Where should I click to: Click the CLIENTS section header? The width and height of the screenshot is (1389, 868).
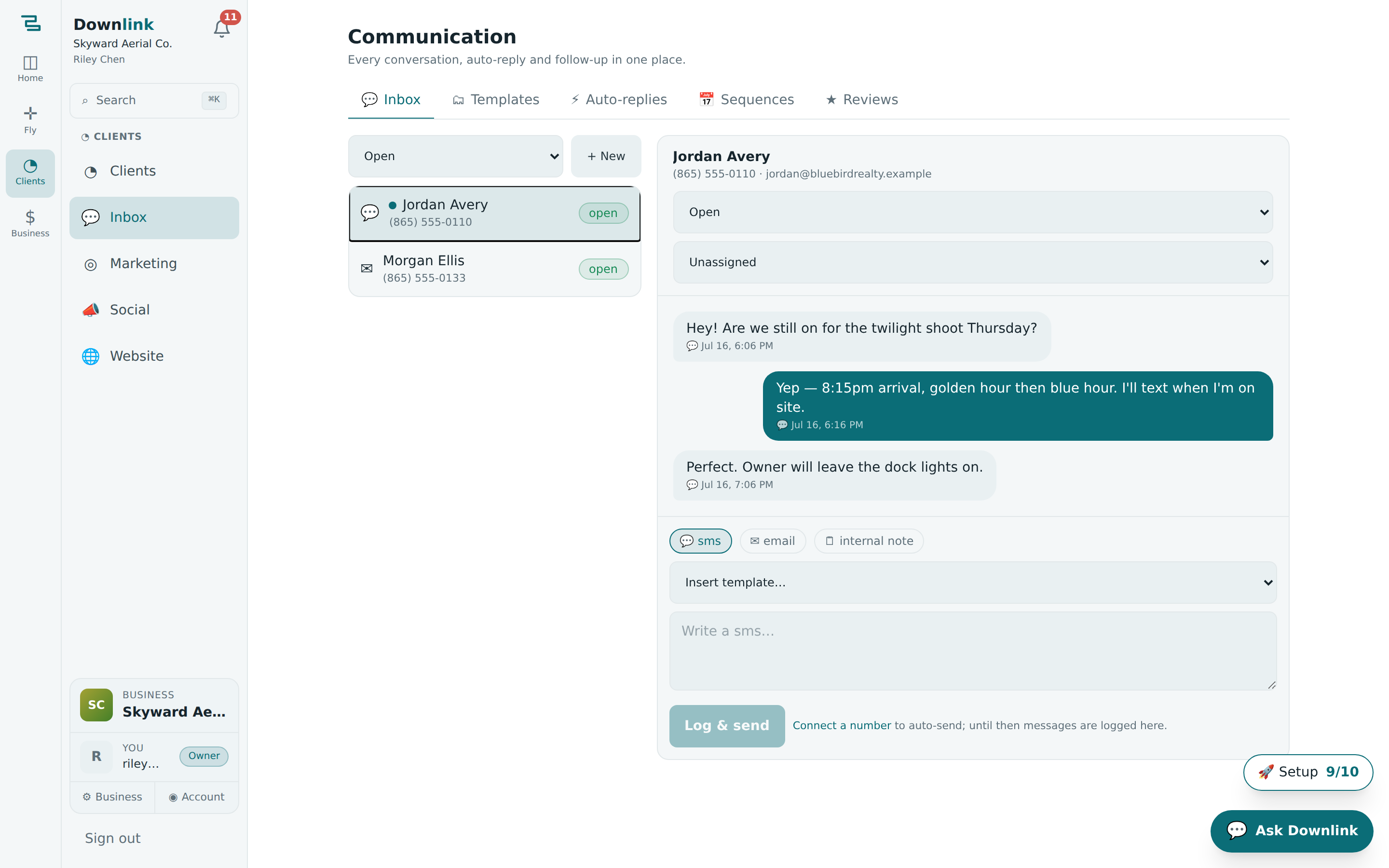(x=111, y=136)
